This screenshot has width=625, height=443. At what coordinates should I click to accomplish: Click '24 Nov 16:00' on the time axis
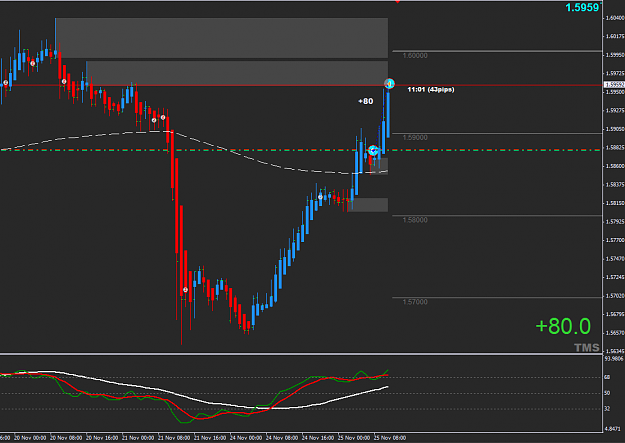pos(318,438)
